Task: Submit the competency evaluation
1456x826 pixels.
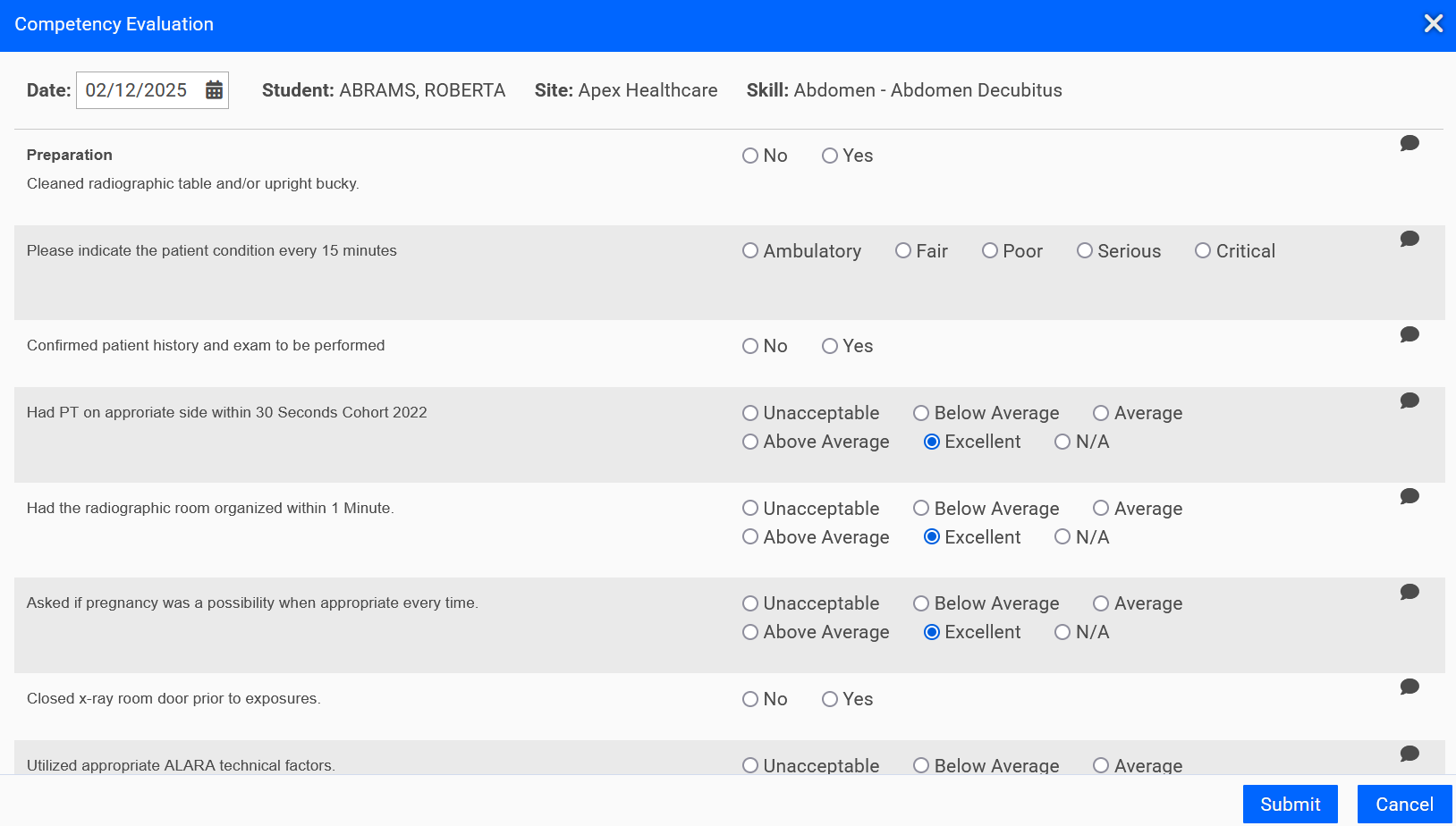Action: click(x=1290, y=804)
